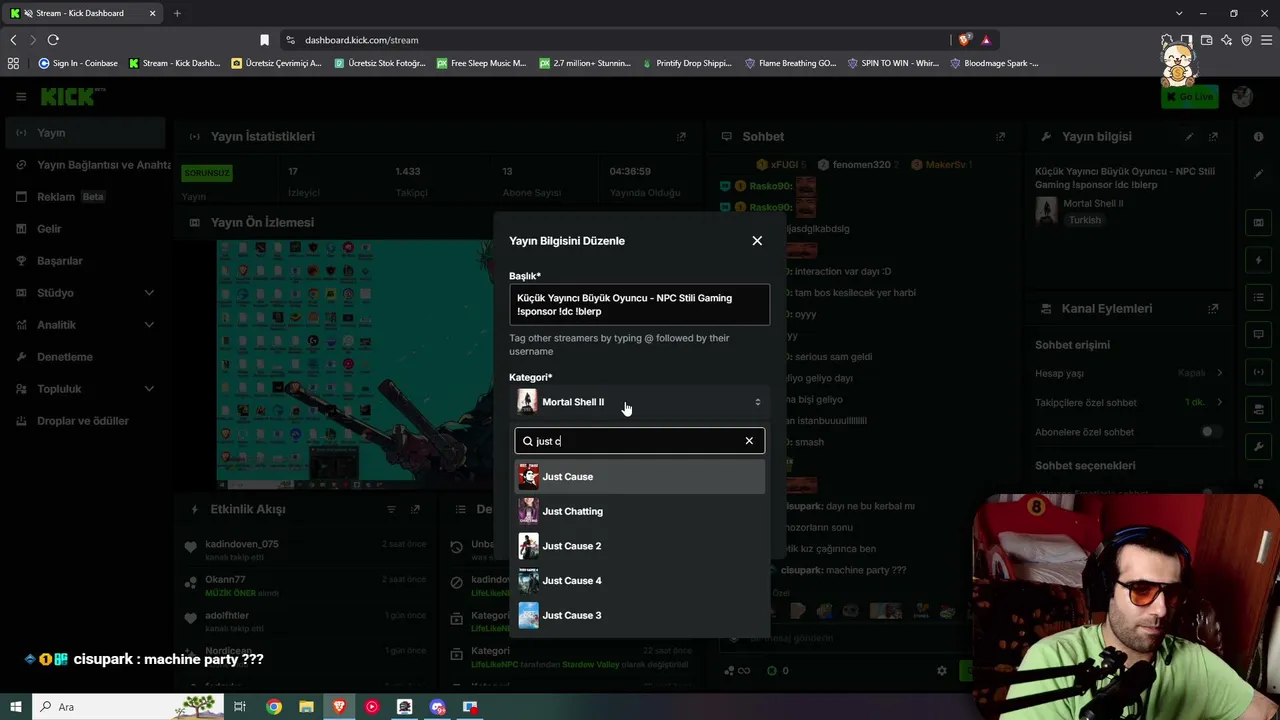Image resolution: width=1280 pixels, height=720 pixels.
Task: Edit stream info with pencil icon
Action: pyautogui.click(x=1189, y=137)
